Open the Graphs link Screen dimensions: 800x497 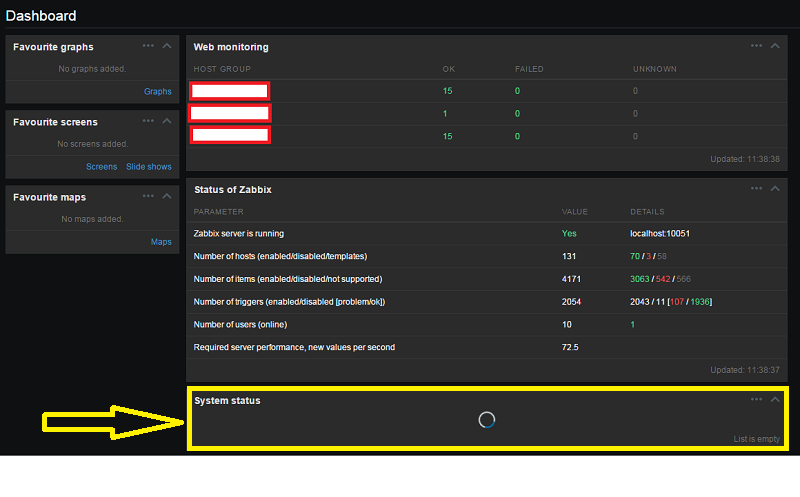coord(158,91)
